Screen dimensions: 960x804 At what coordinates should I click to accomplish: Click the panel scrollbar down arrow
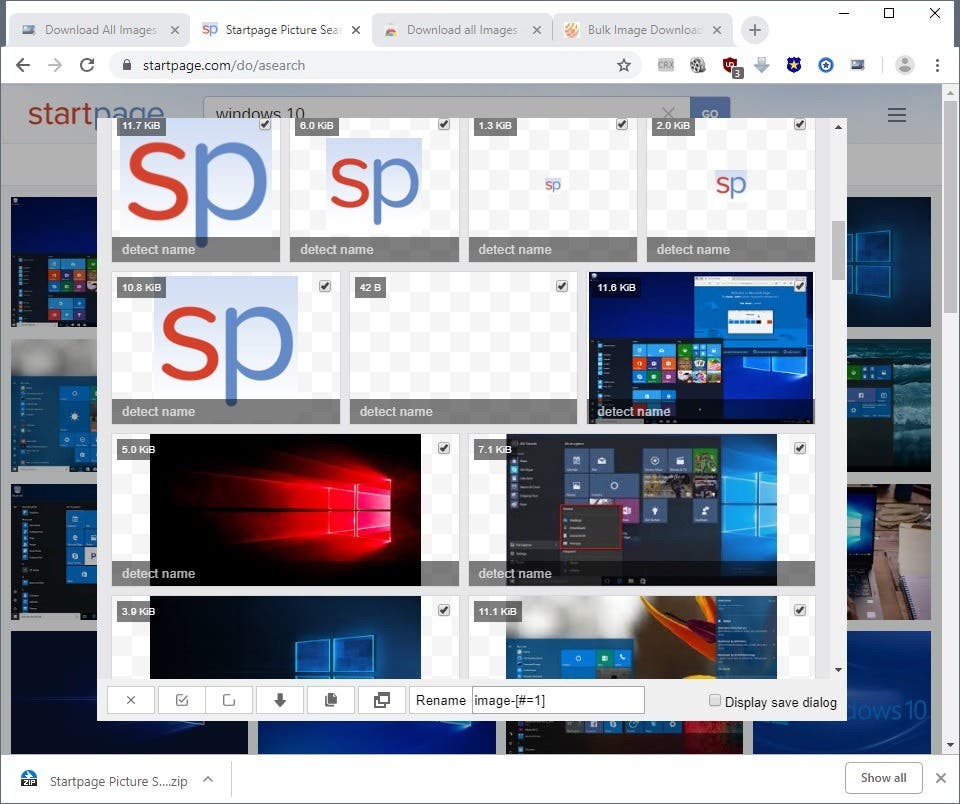click(x=838, y=670)
